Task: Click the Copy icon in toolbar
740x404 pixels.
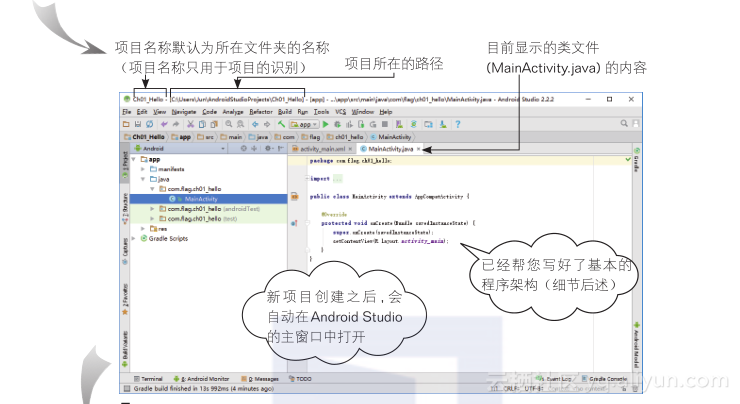Action: (202, 124)
